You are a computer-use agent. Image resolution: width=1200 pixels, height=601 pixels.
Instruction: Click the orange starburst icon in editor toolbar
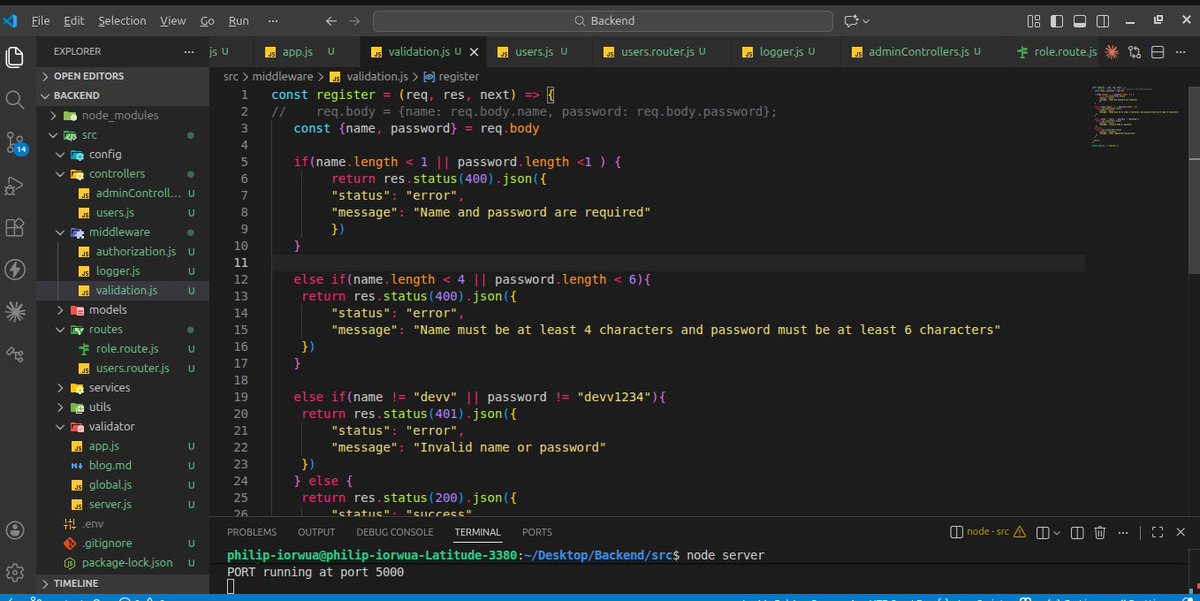(1111, 52)
